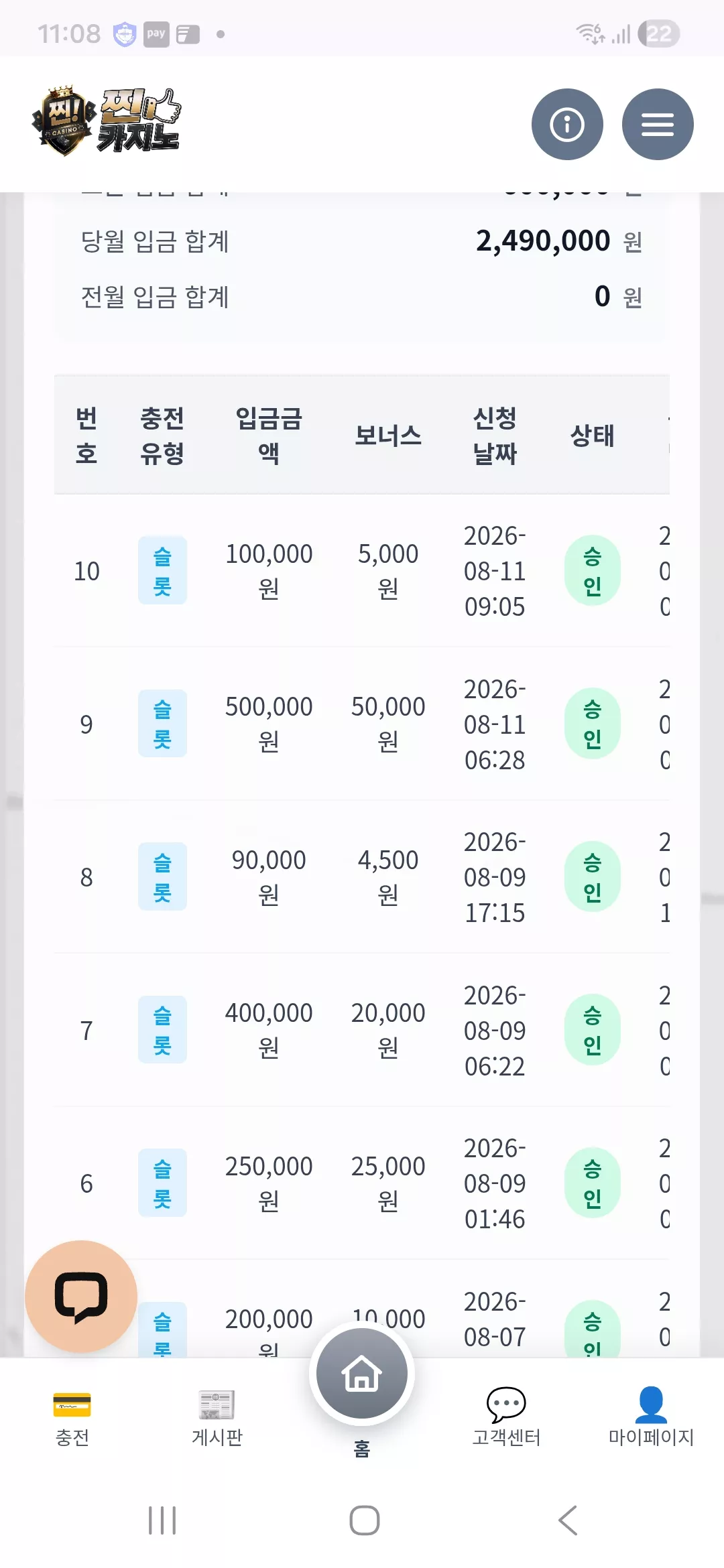Tap the casino logo in the header
The image size is (724, 1568).
106,121
